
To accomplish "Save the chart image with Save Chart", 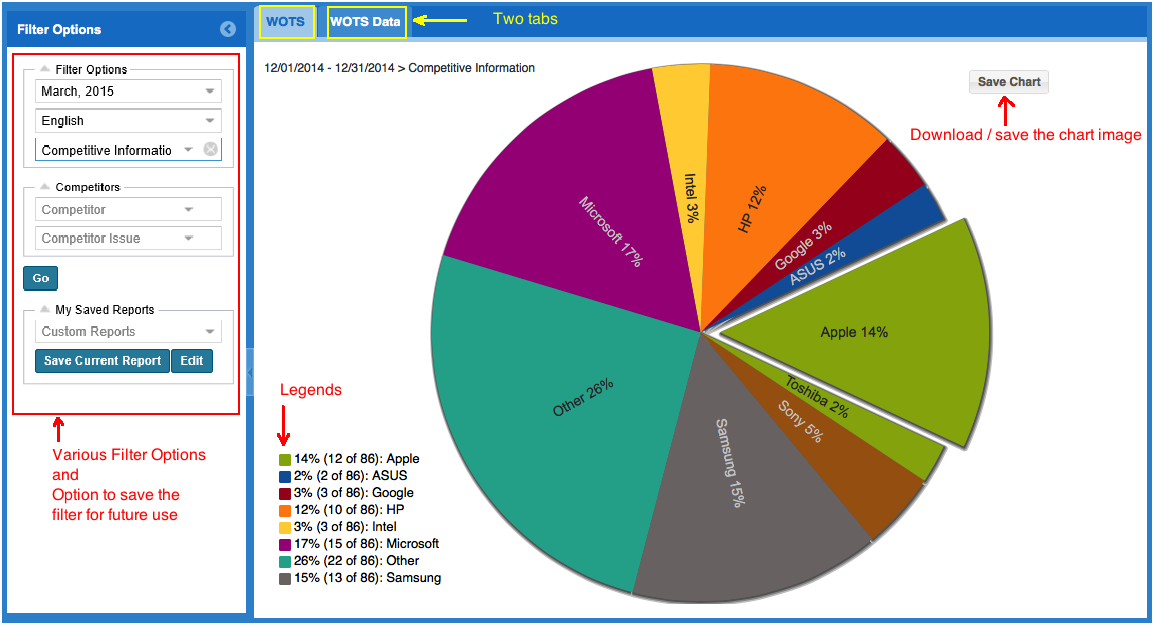I will [x=1009, y=82].
